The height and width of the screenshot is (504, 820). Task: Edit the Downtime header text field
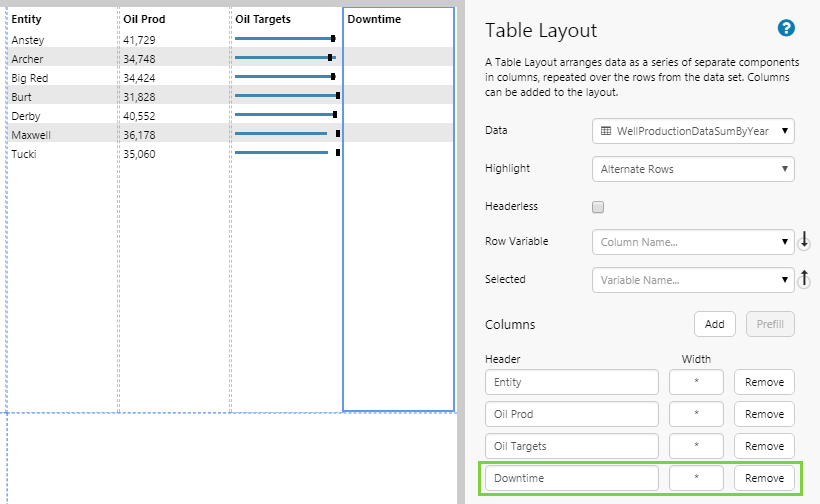point(571,478)
